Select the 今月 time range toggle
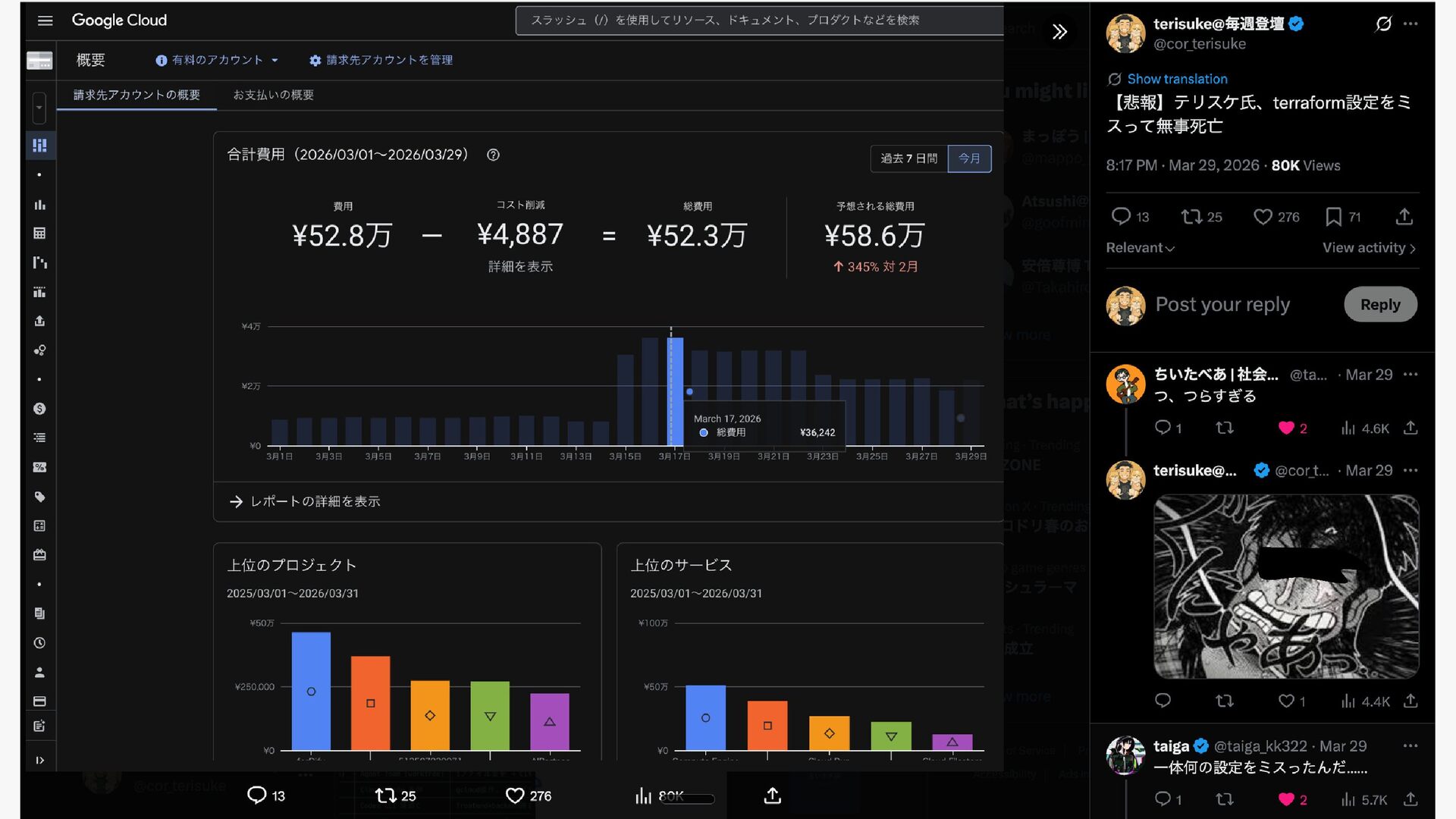This screenshot has height=819, width=1456. point(969,158)
